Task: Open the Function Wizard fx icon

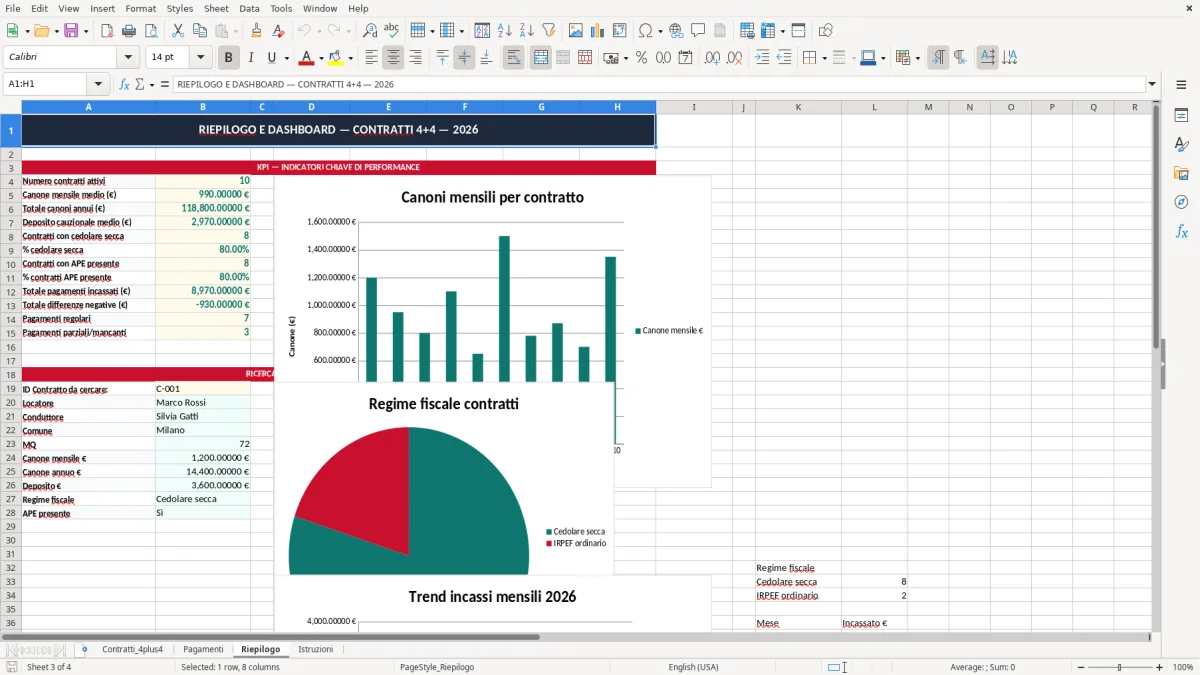Action: [x=124, y=85]
